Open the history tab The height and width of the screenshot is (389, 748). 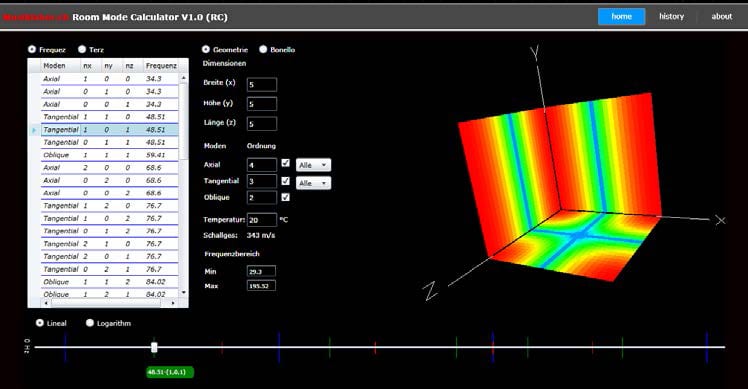[x=671, y=16]
